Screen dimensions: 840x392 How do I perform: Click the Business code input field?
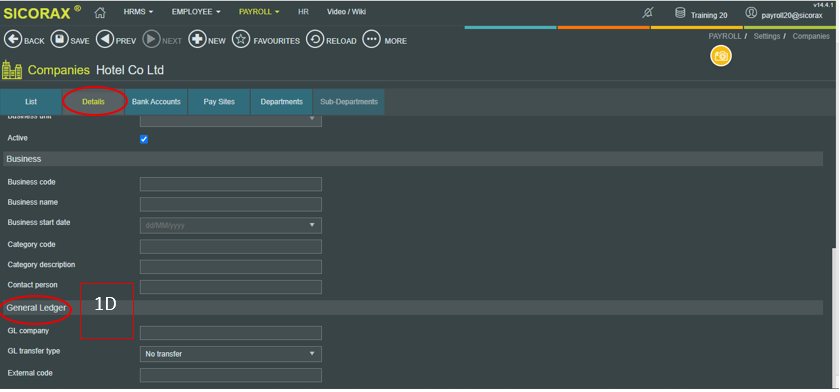point(231,184)
